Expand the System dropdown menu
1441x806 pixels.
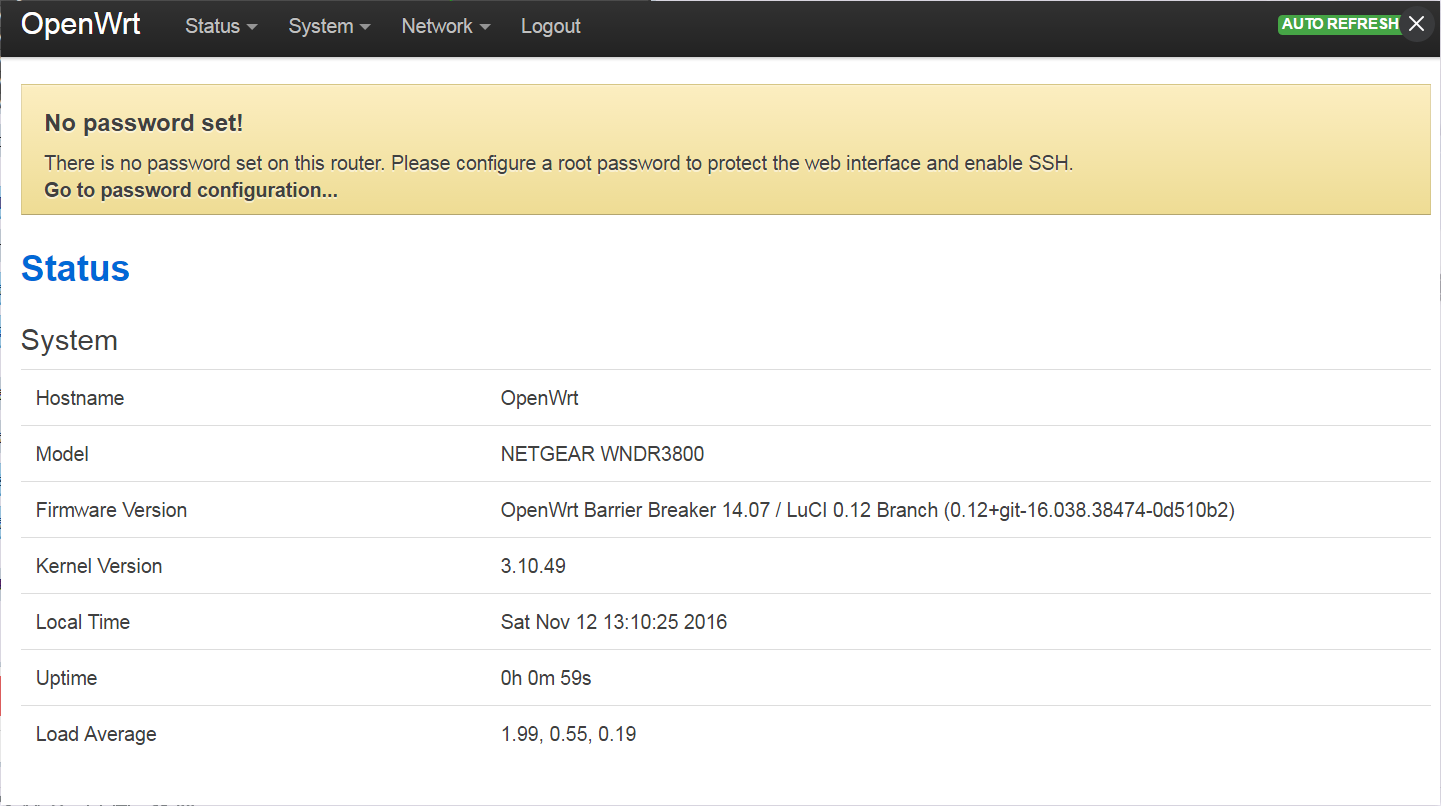(329, 27)
